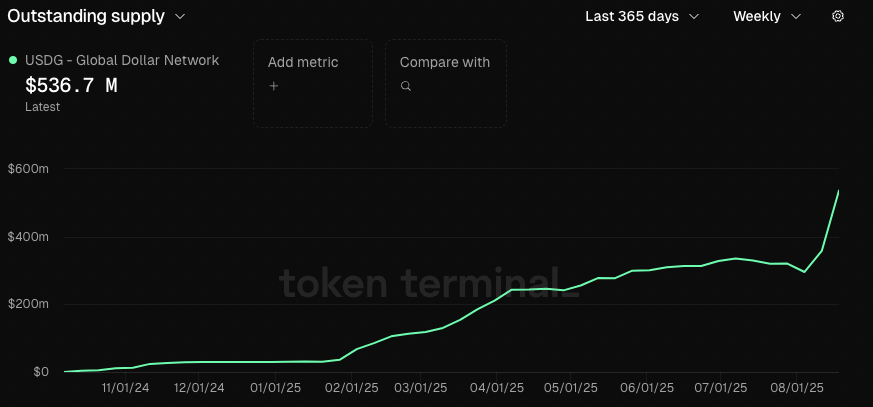Click the plus icon under Add metric
This screenshot has width=873, height=407.
point(274,86)
